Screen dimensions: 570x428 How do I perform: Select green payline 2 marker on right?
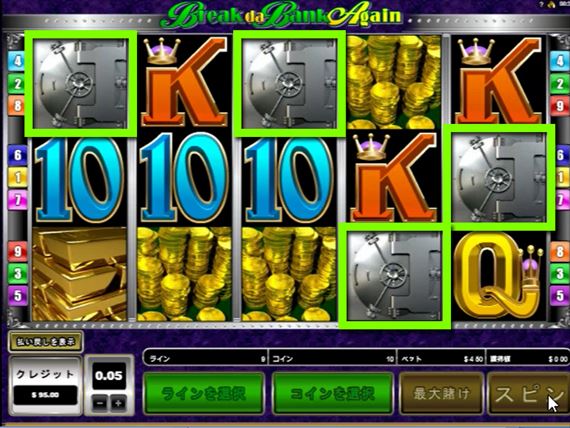click(559, 84)
